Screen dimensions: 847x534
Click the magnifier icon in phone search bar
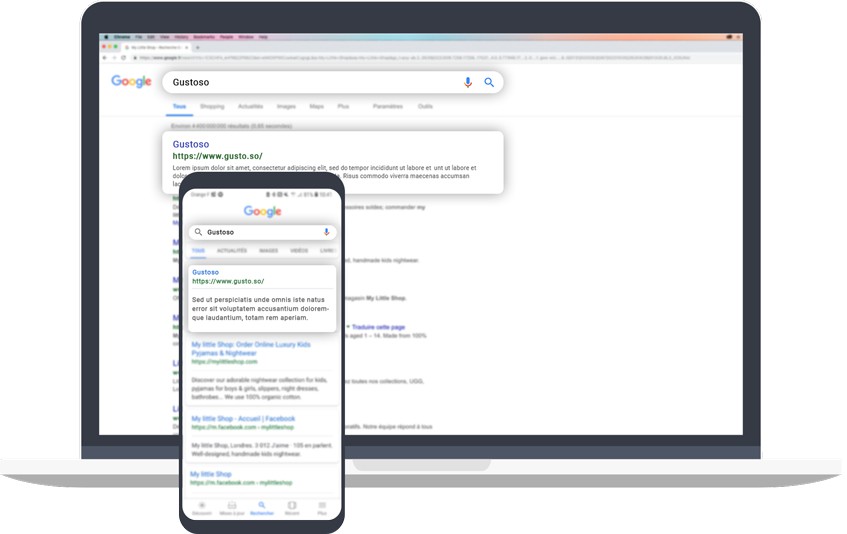pyautogui.click(x=198, y=232)
